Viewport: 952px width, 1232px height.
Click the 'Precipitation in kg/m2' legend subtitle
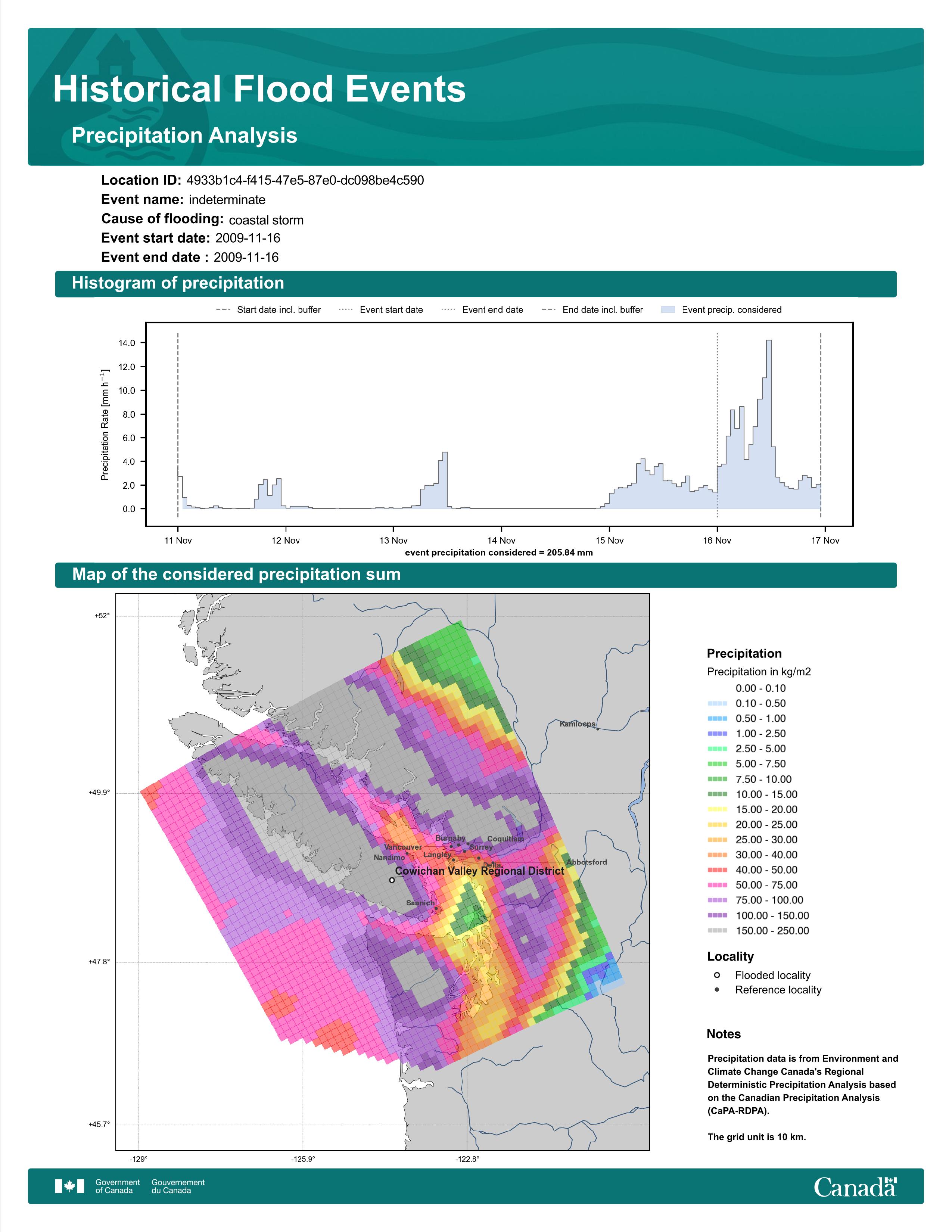point(759,672)
